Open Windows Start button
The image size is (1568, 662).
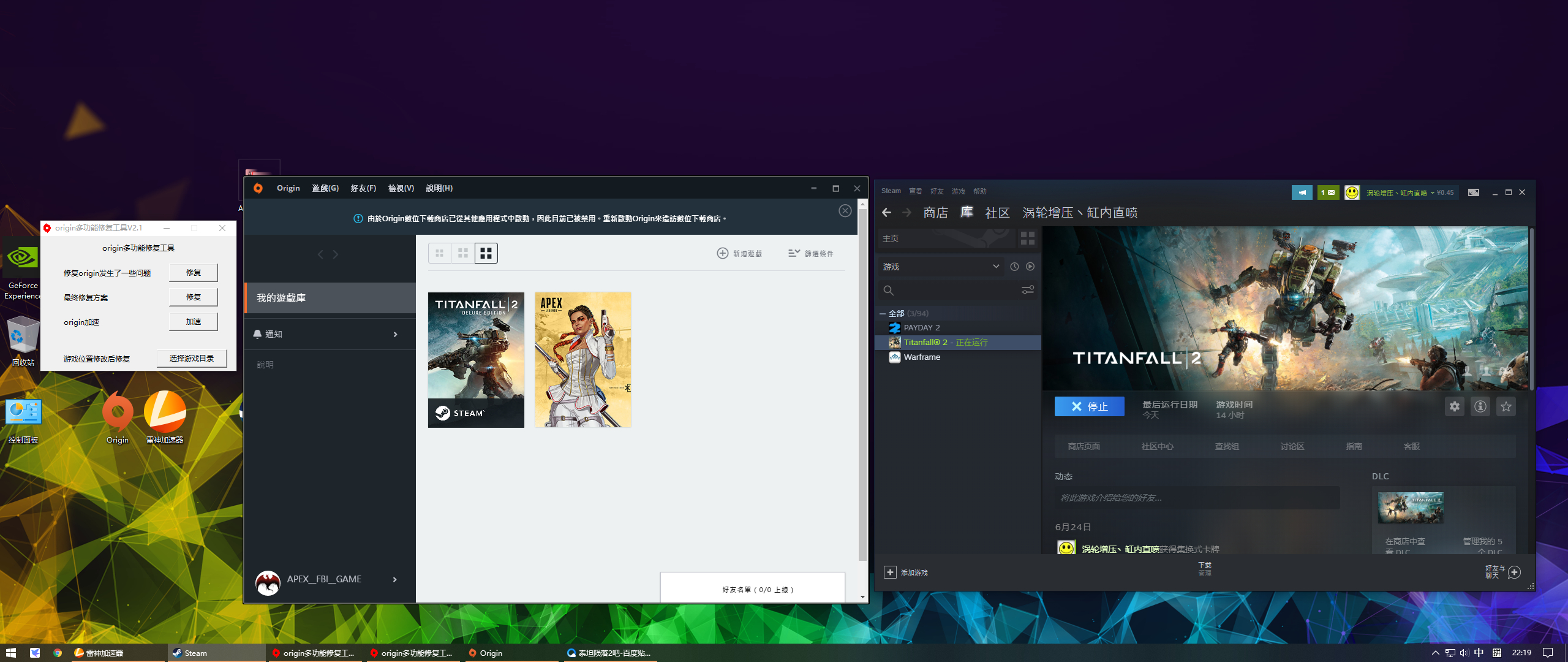coord(10,653)
